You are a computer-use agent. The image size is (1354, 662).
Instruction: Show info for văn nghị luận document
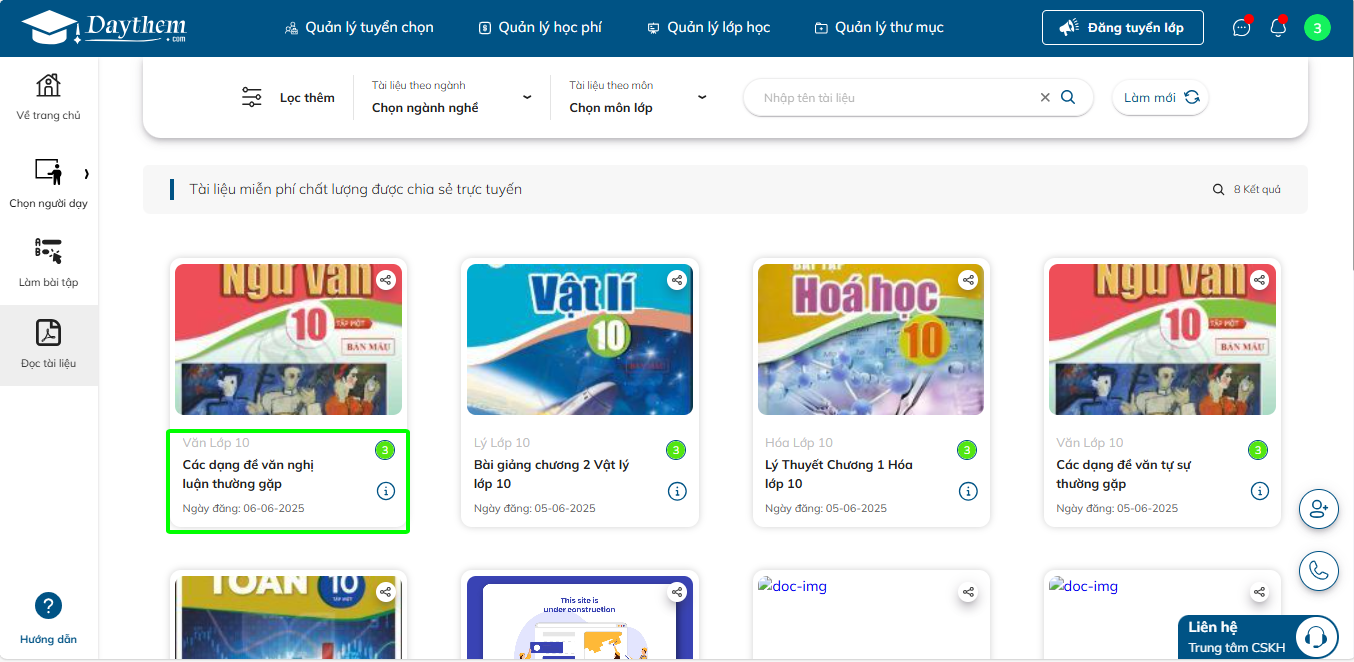386,491
